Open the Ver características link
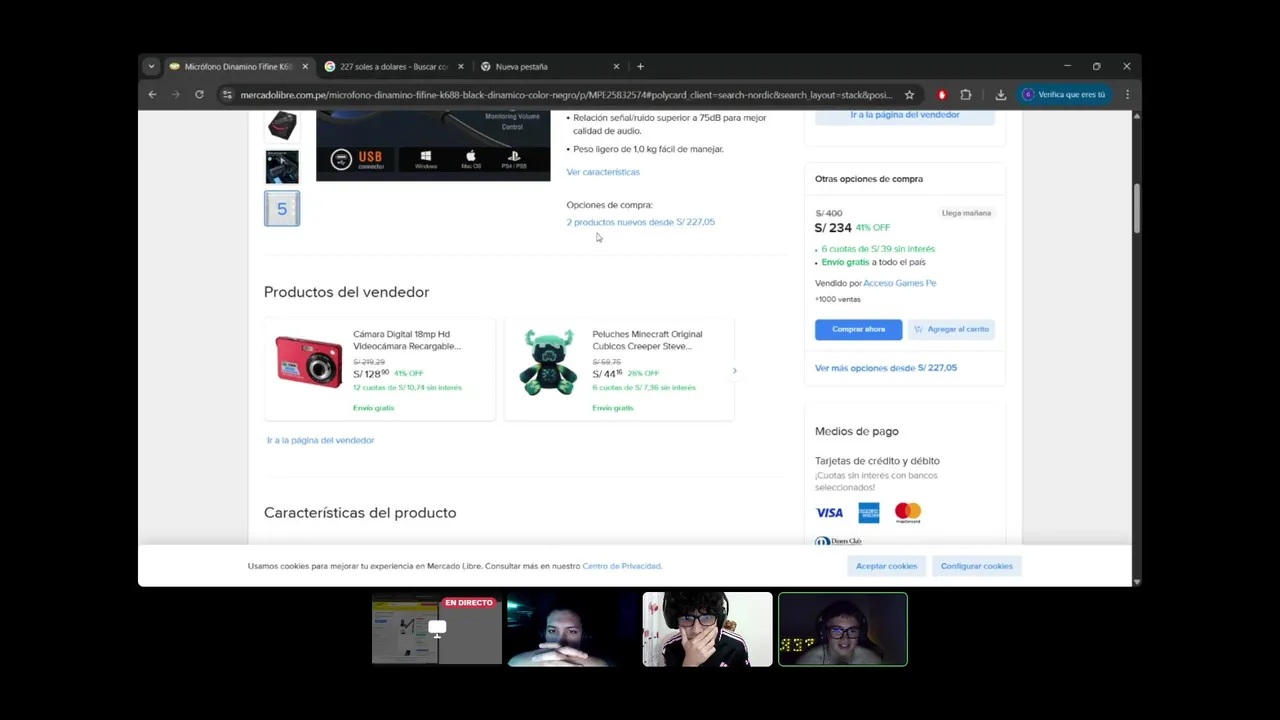Viewport: 1280px width, 720px height. click(603, 172)
